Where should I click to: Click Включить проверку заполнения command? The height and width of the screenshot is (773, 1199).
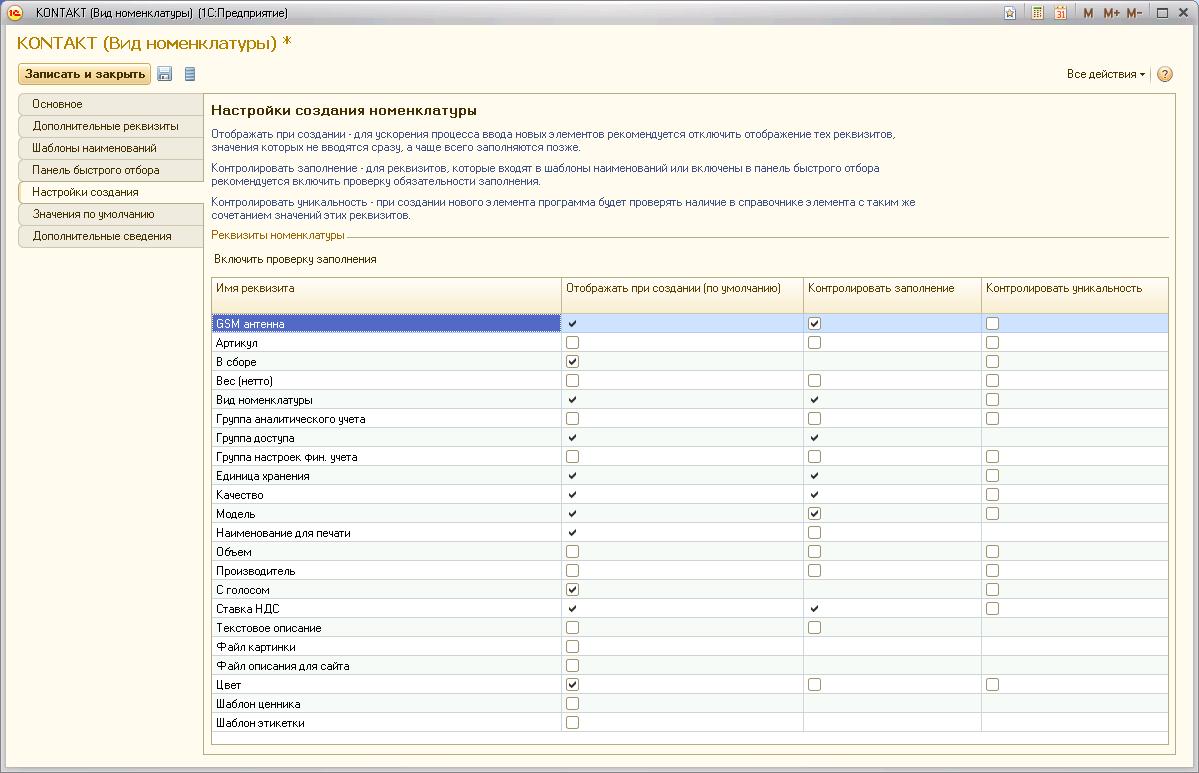295,259
